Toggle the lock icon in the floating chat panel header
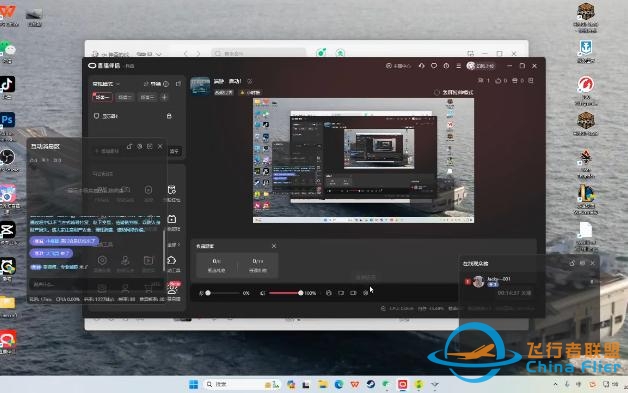628x393 pixels. 129,147
